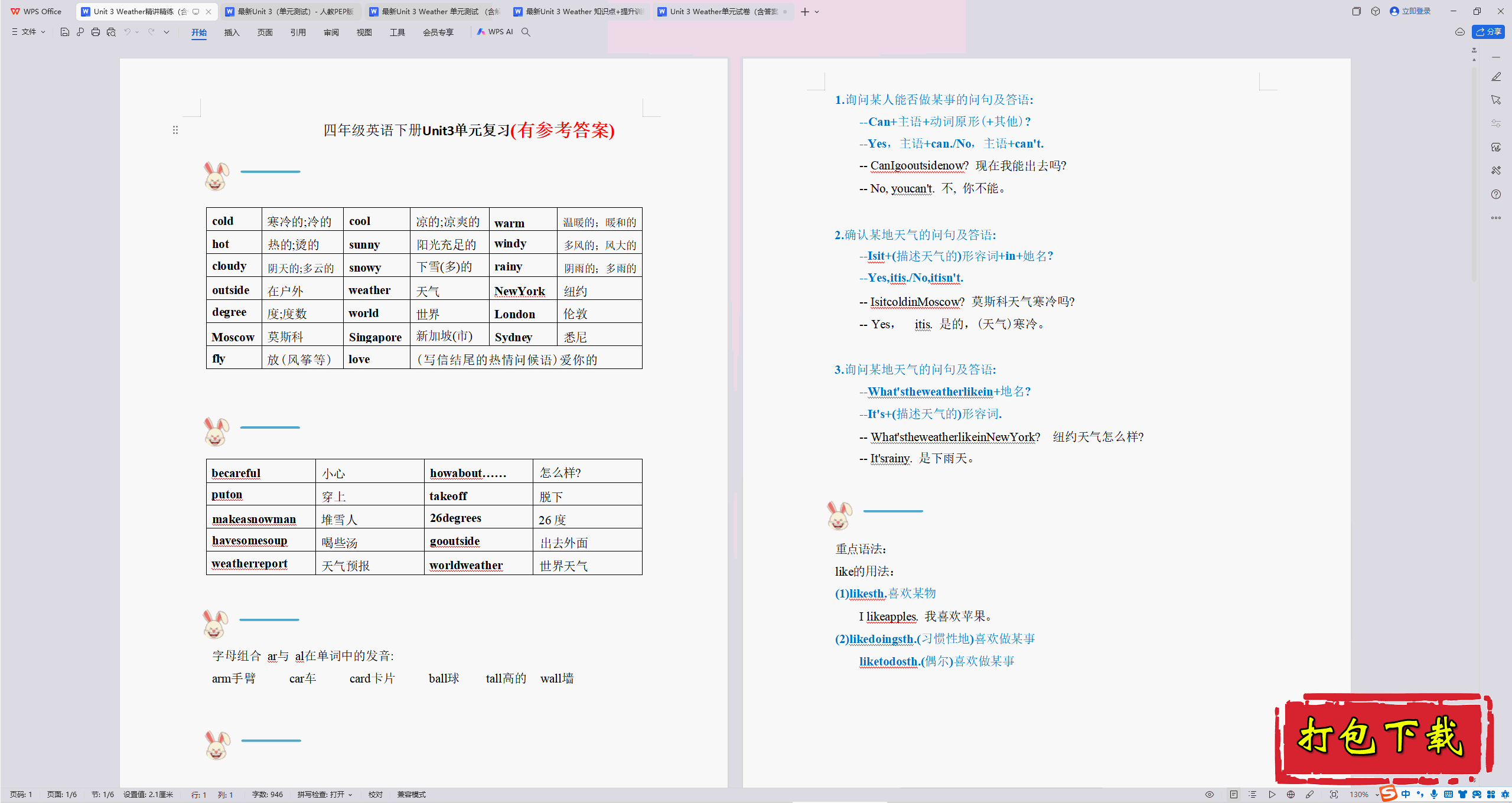The width and height of the screenshot is (1512, 803).
Task: Toggle Sogou Chinese/English input mode
Action: [1406, 795]
